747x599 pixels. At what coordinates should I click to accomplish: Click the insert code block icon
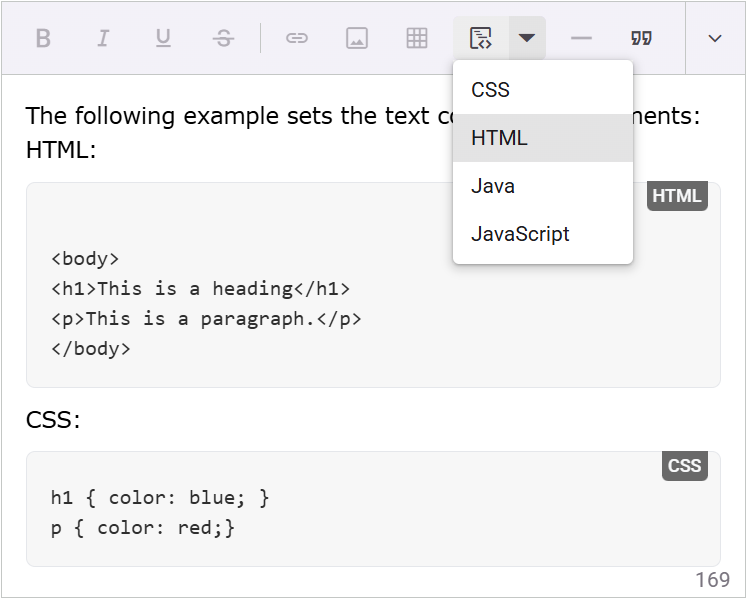(x=481, y=38)
